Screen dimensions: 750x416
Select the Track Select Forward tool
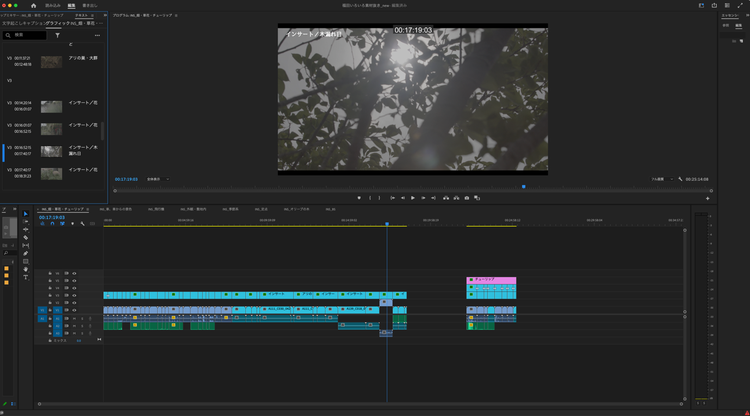(x=26, y=222)
